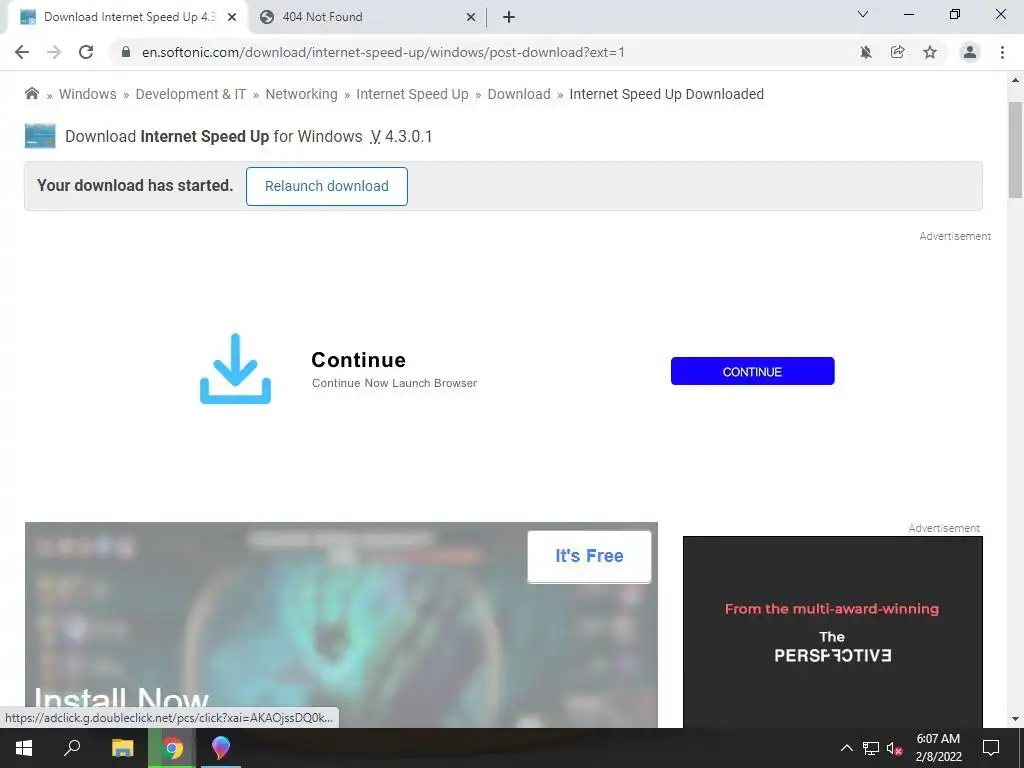
Task: Open the Networking breadcrumb link
Action: (301, 94)
